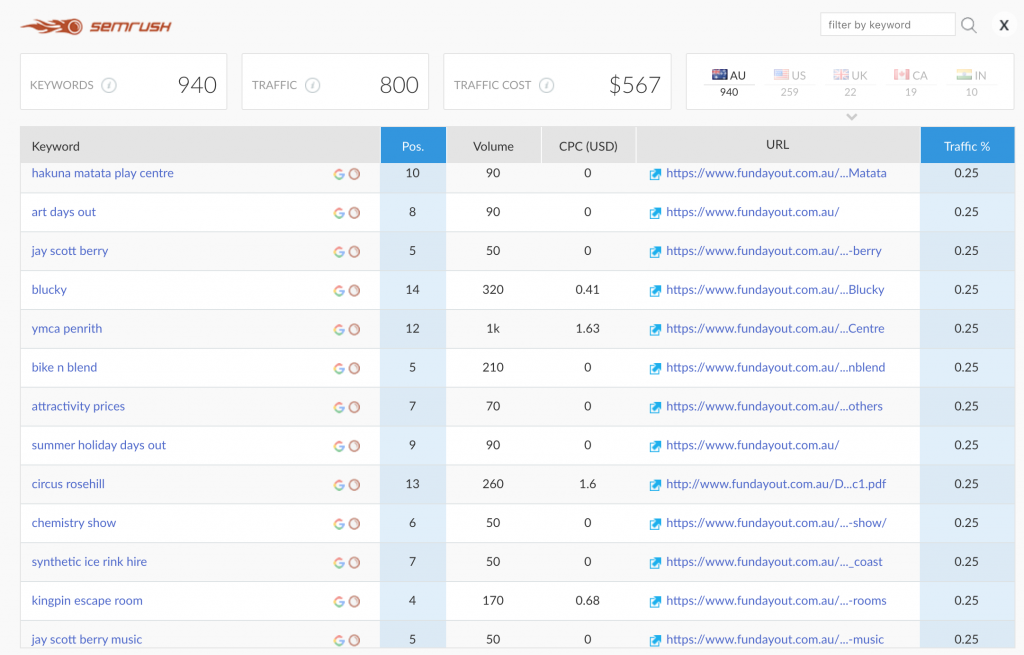Sort by the Traffic % column header
The height and width of the screenshot is (655, 1024).
[967, 145]
